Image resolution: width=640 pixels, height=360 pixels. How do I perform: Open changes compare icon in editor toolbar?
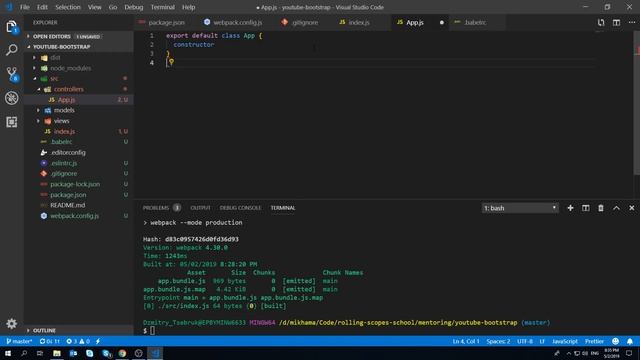point(601,22)
